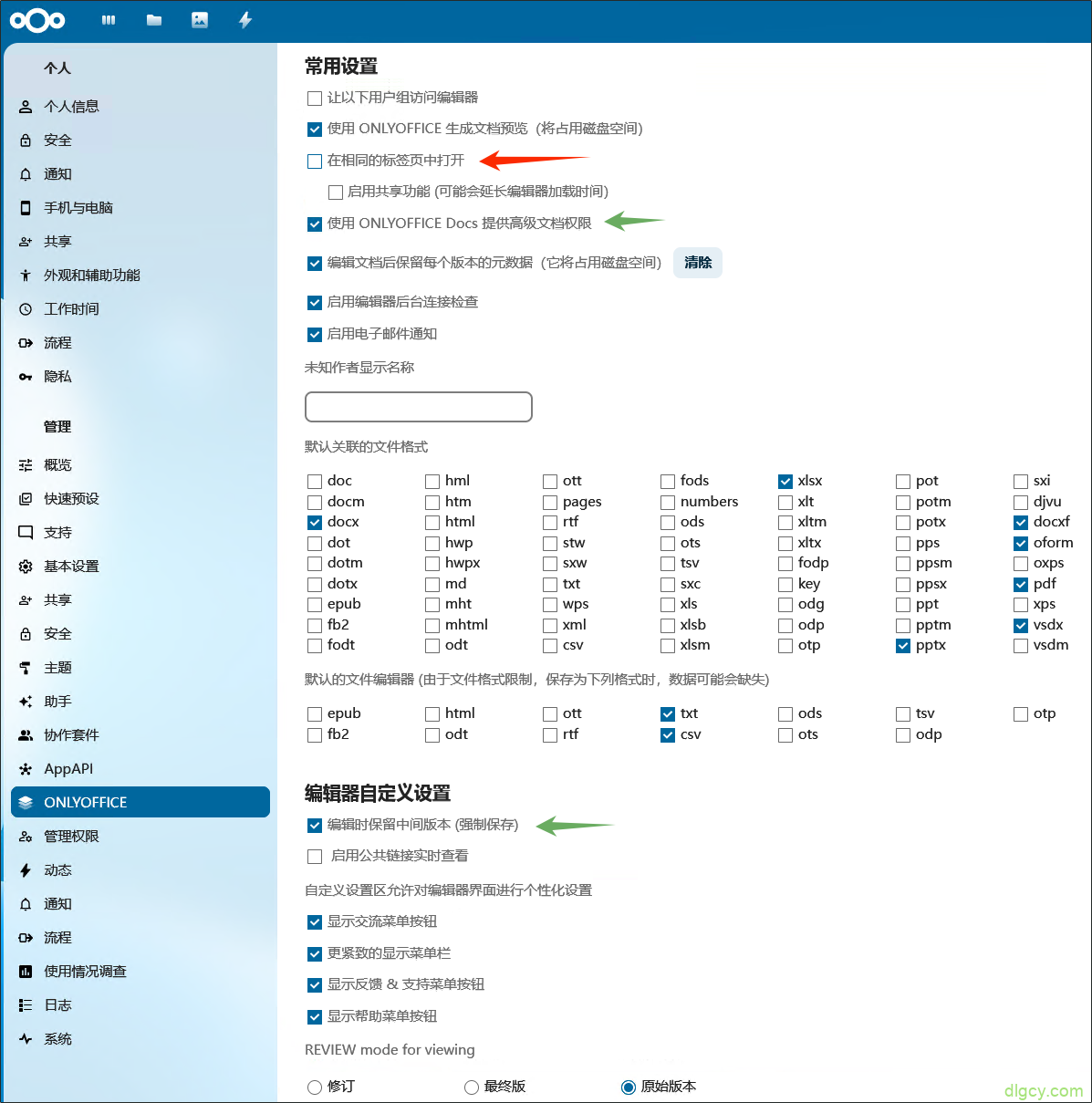Viewport: 1092px width, 1103px height.
Task: Click the icon beside 快速预设
Action: coord(26,499)
